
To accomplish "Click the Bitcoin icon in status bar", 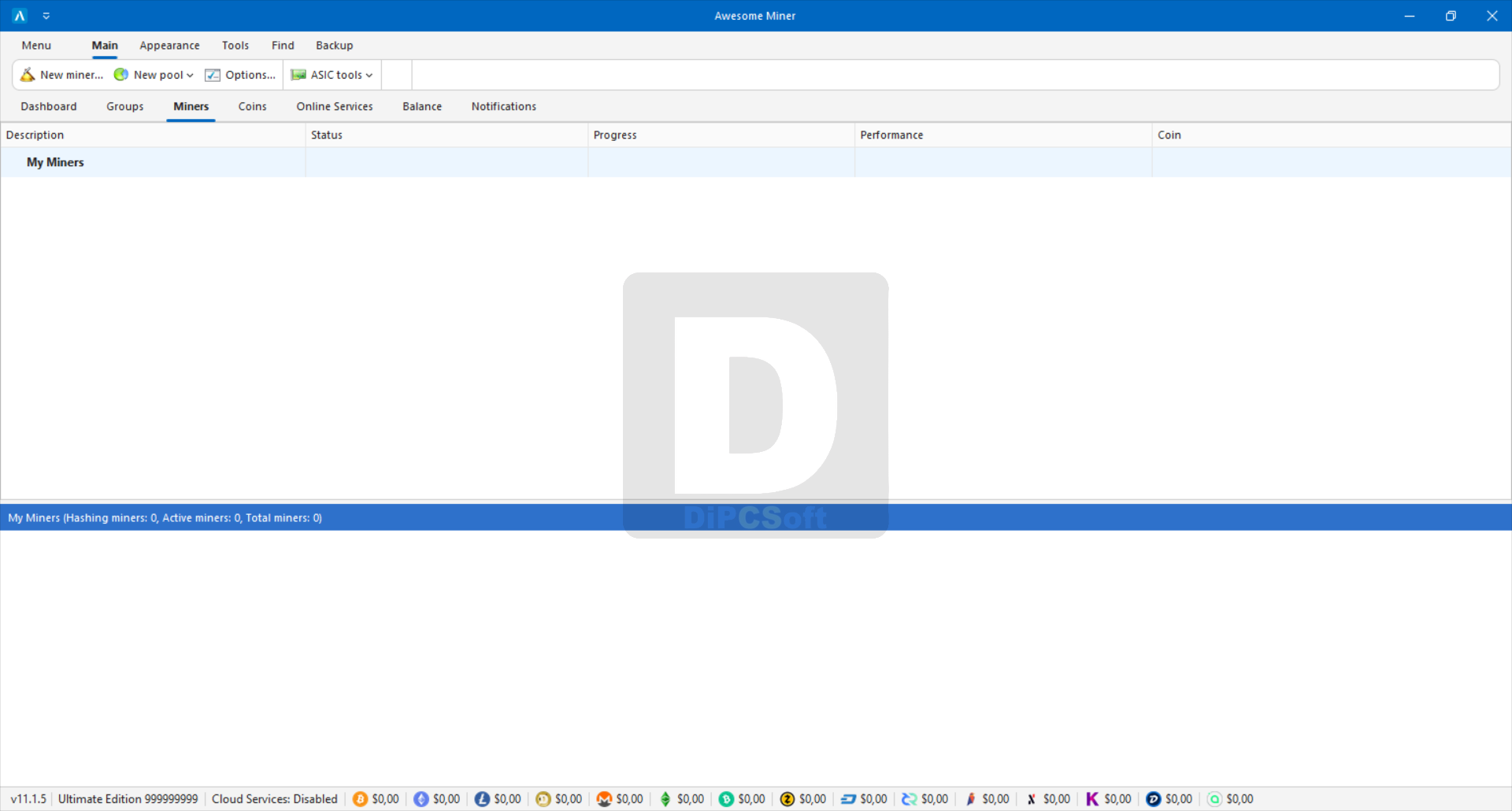I will 360,799.
